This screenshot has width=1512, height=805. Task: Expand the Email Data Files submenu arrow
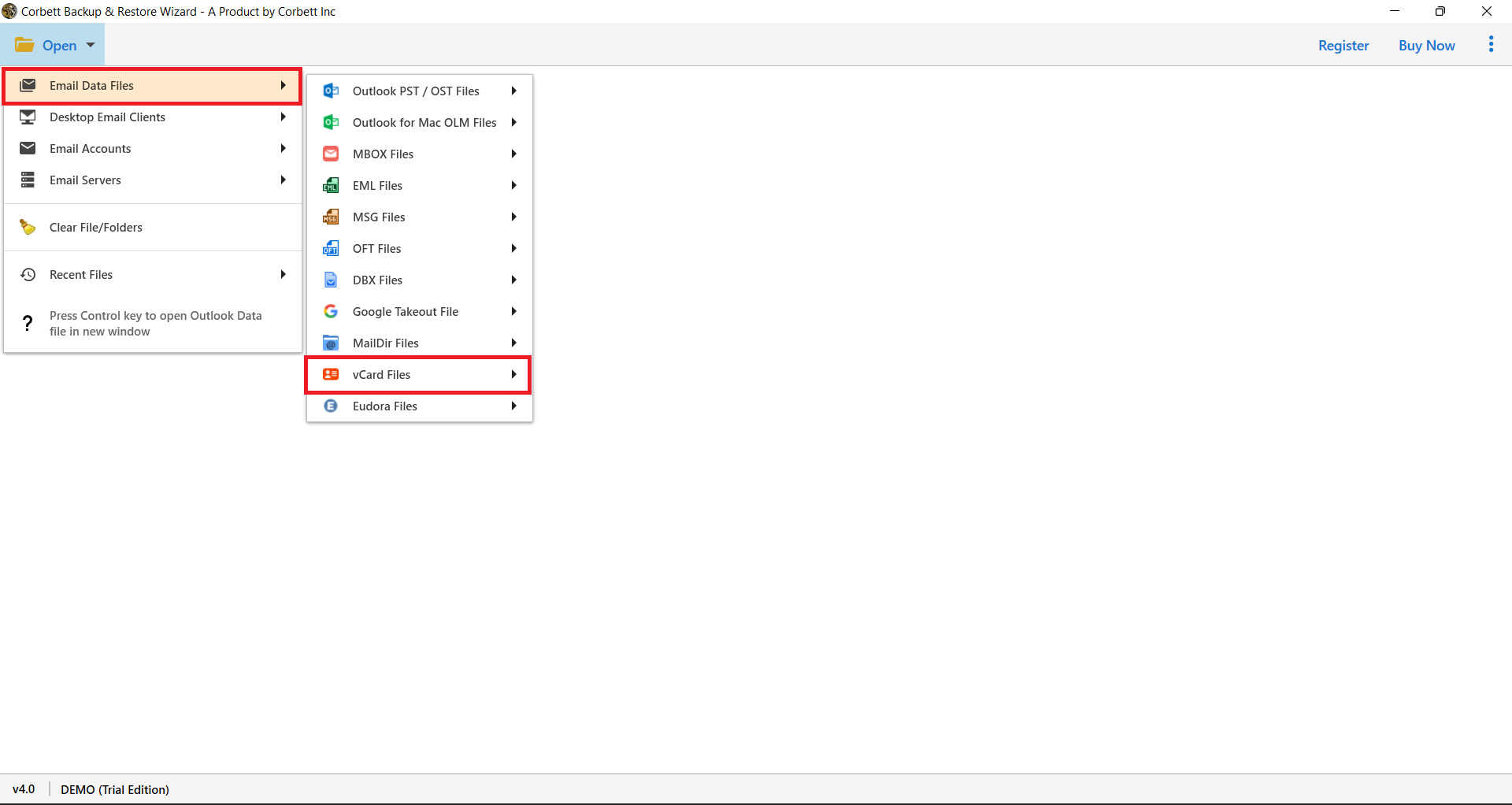283,85
